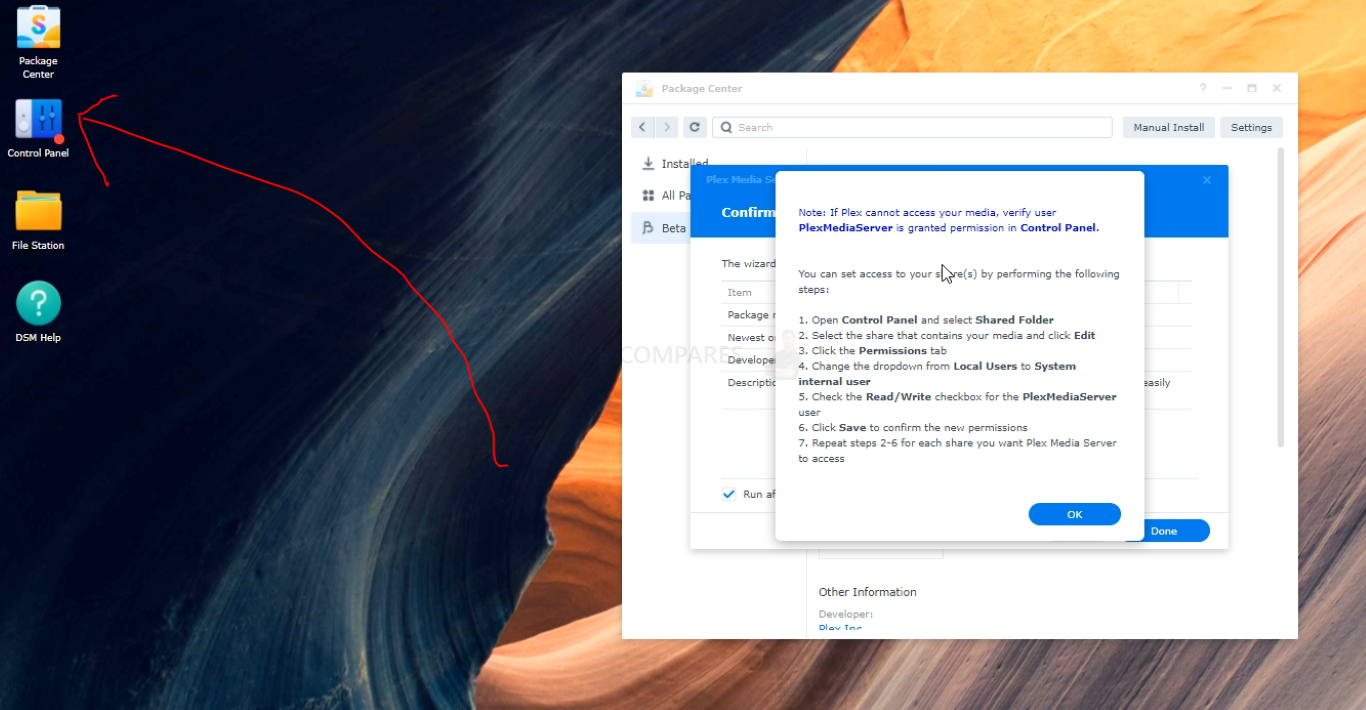The width and height of the screenshot is (1366, 710).
Task: Go back in Package Center navigation
Action: click(x=643, y=127)
